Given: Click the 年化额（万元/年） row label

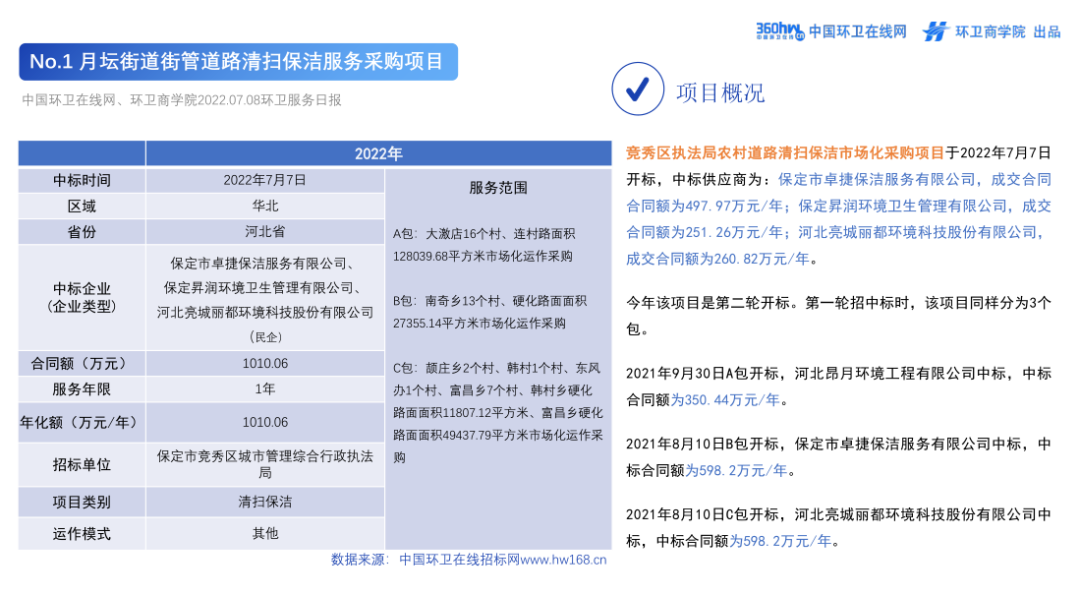Looking at the screenshot, I should [x=82, y=422].
